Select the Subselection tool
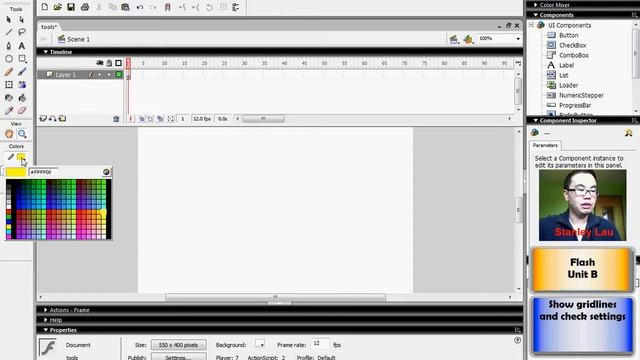The image size is (640, 360). 22,20
